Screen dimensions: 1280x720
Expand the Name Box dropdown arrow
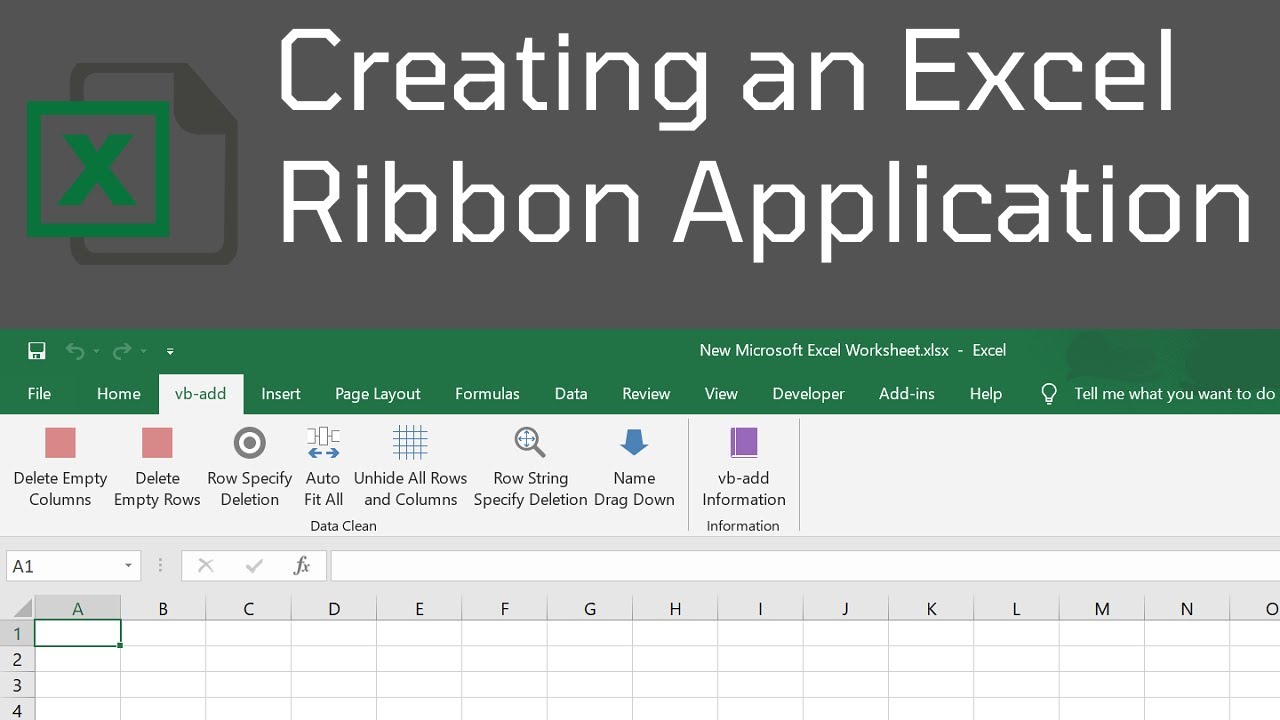128,566
